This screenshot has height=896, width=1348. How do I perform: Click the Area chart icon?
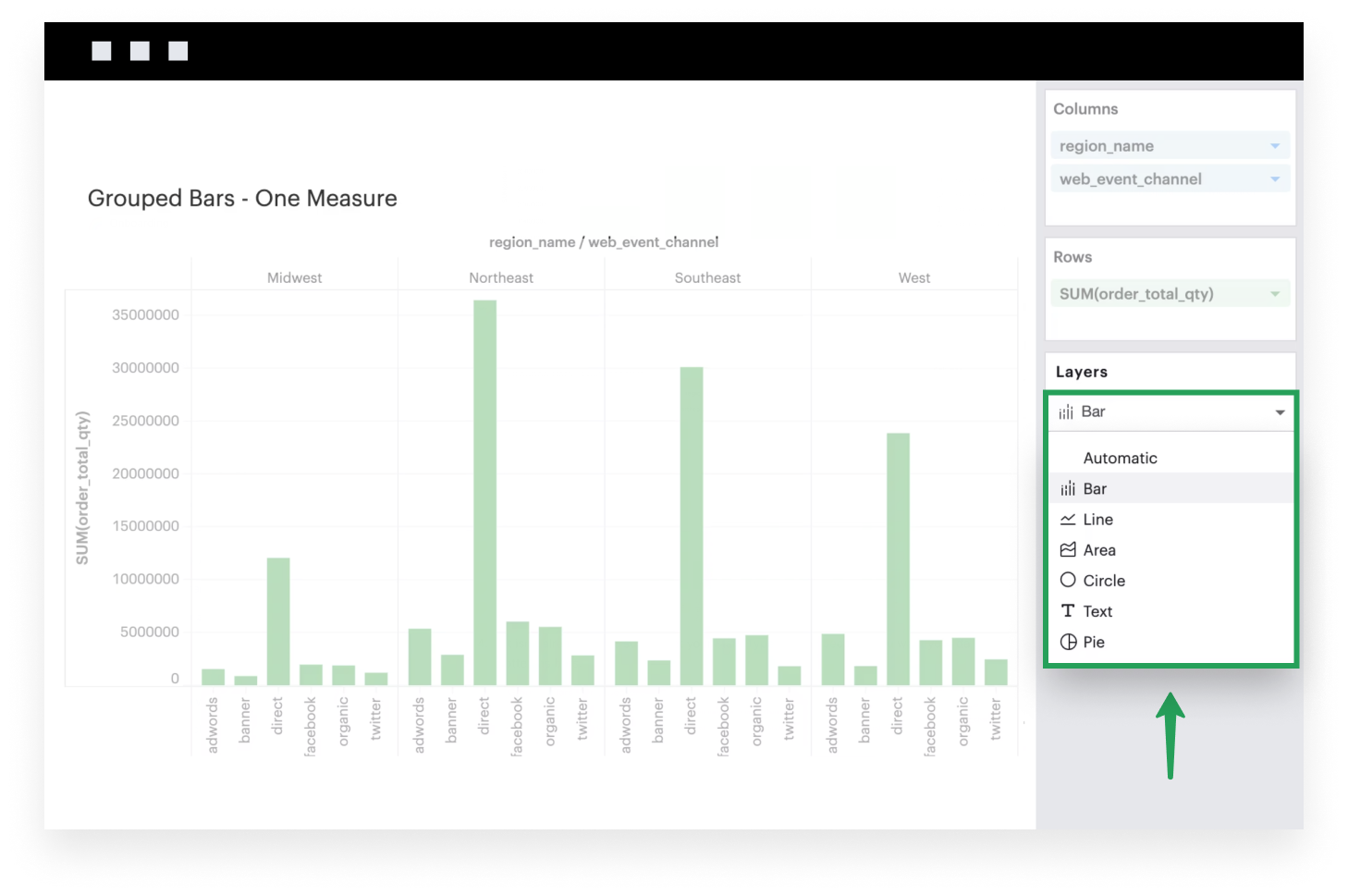[x=1068, y=550]
